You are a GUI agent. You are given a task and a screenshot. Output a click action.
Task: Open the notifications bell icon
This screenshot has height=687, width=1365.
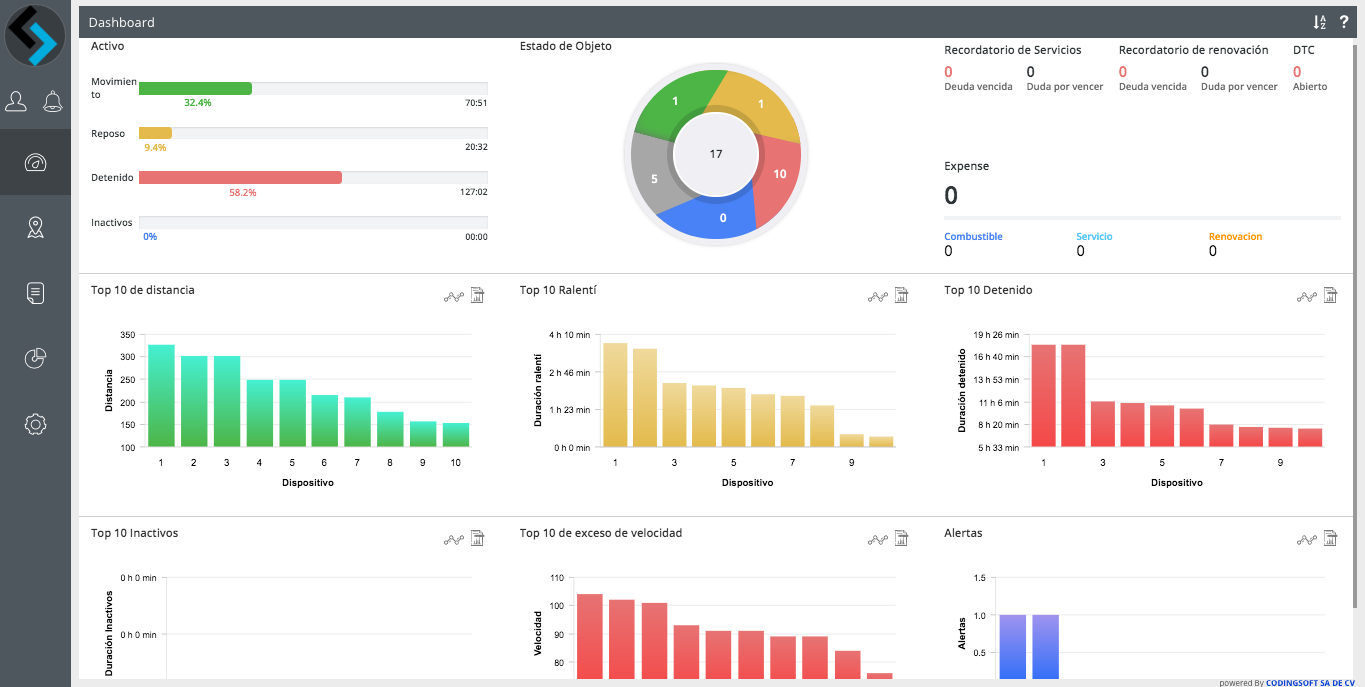pyautogui.click(x=52, y=101)
